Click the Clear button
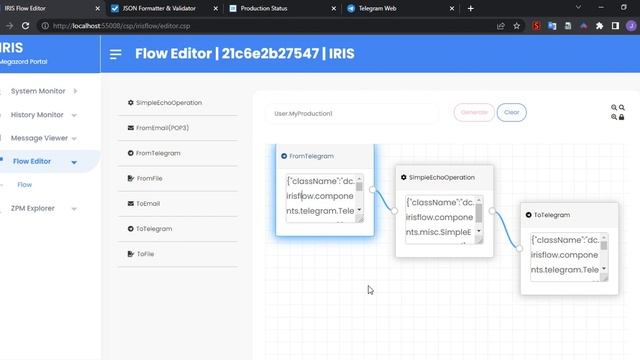 [511, 112]
